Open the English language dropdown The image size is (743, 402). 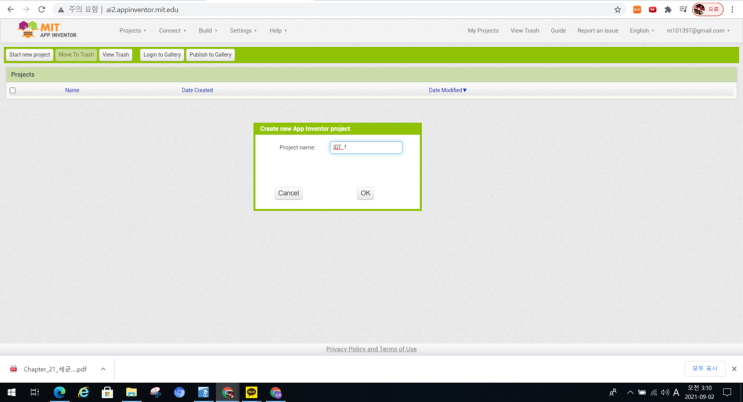(642, 30)
